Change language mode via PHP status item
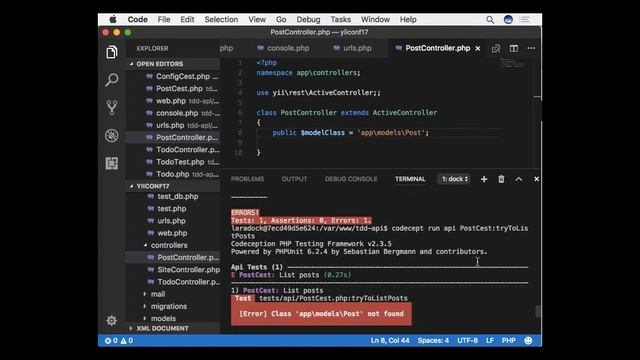The image size is (640, 360). (x=509, y=340)
